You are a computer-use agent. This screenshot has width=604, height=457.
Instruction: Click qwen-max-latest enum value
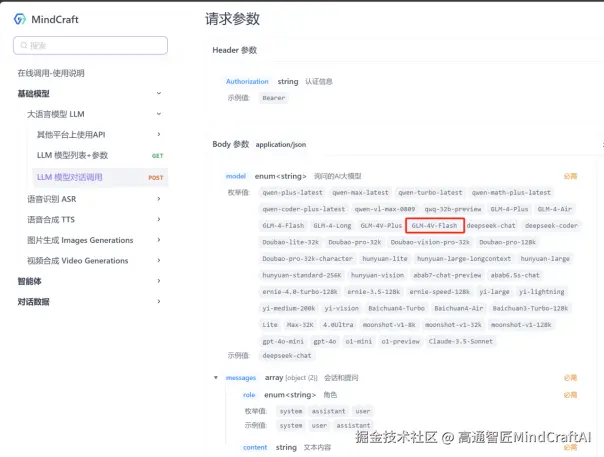coord(360,192)
